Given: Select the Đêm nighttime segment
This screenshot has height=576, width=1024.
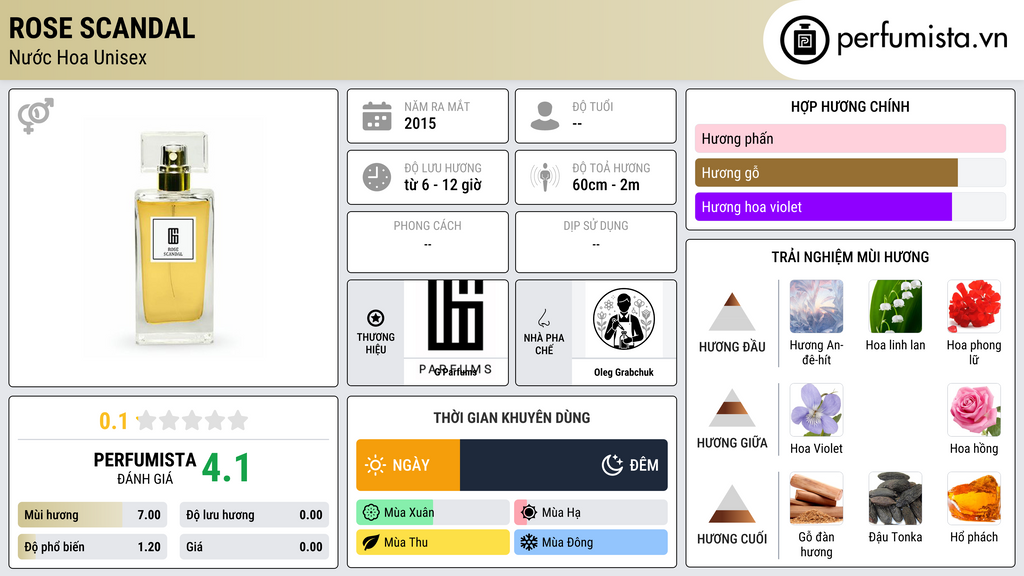Looking at the screenshot, I should tap(564, 465).
